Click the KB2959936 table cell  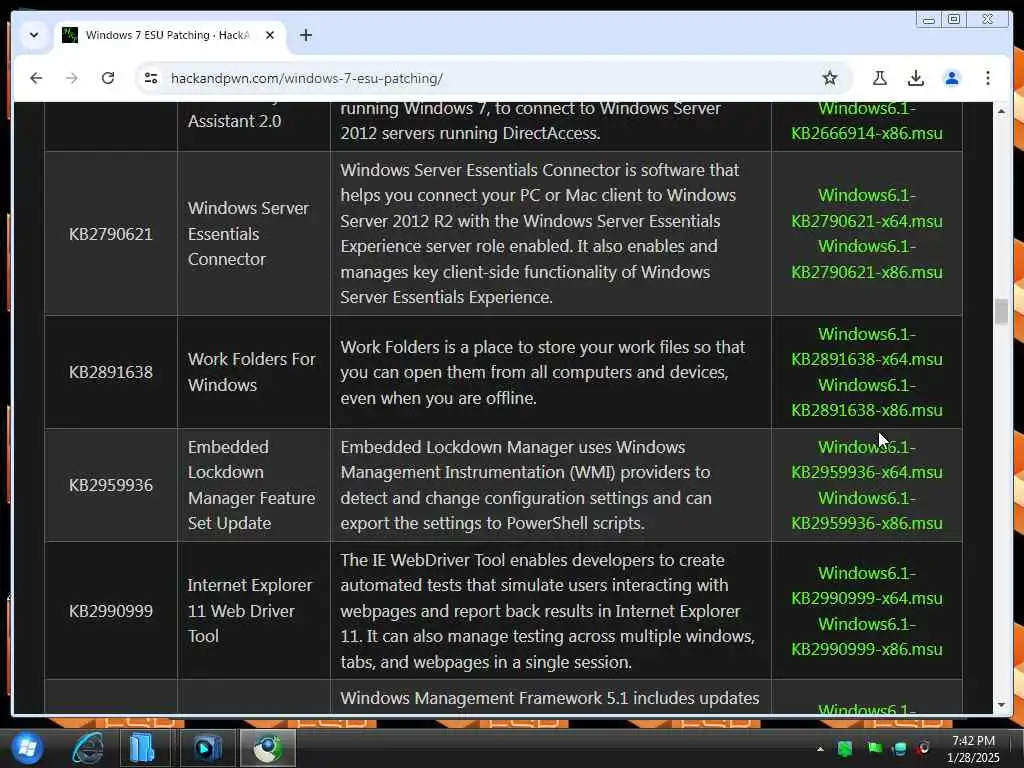coord(110,485)
